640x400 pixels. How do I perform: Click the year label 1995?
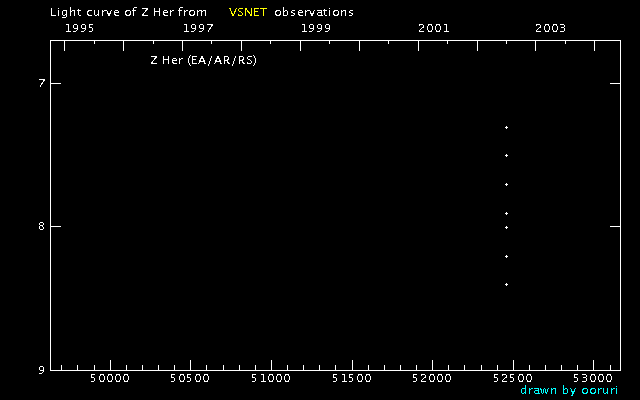point(80,28)
